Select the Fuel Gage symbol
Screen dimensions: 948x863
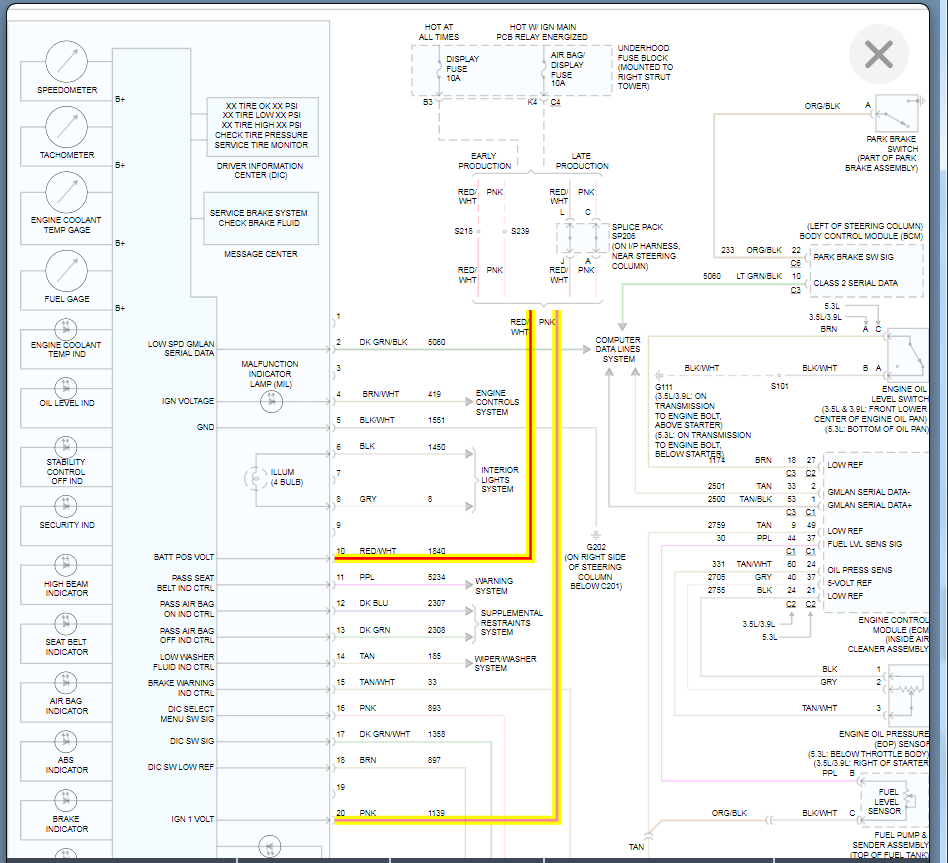(x=67, y=271)
